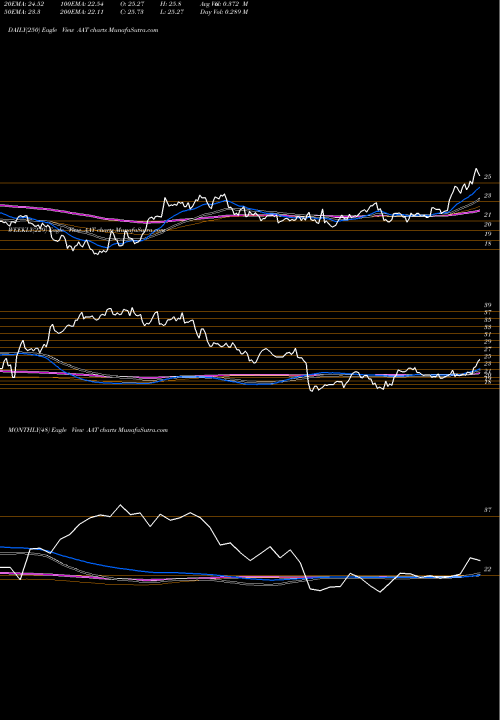500x720 pixels.
Task: Click the 25 price label on daily chart
Action: [x=488, y=177]
